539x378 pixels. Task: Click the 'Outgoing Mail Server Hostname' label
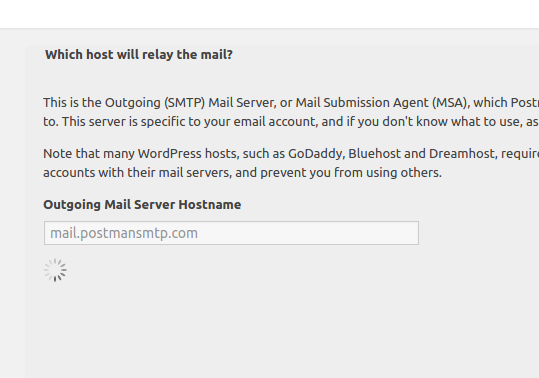pyautogui.click(x=142, y=205)
